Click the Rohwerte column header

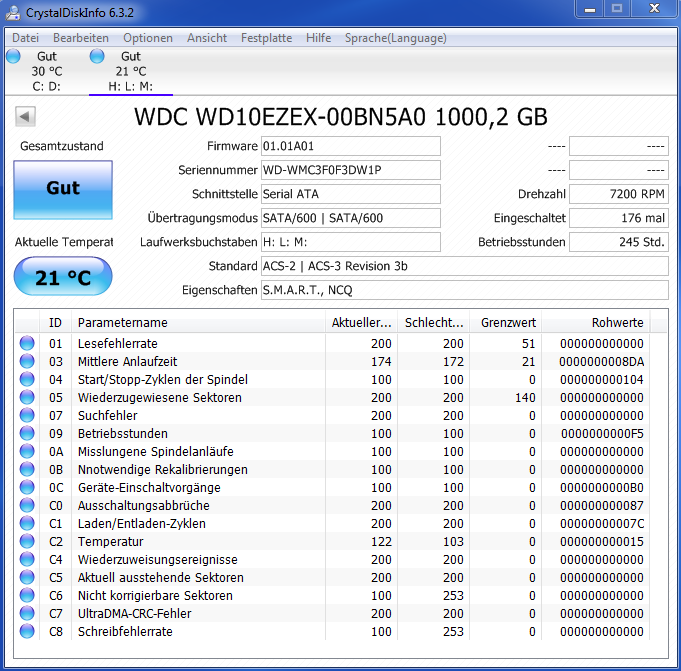point(596,323)
